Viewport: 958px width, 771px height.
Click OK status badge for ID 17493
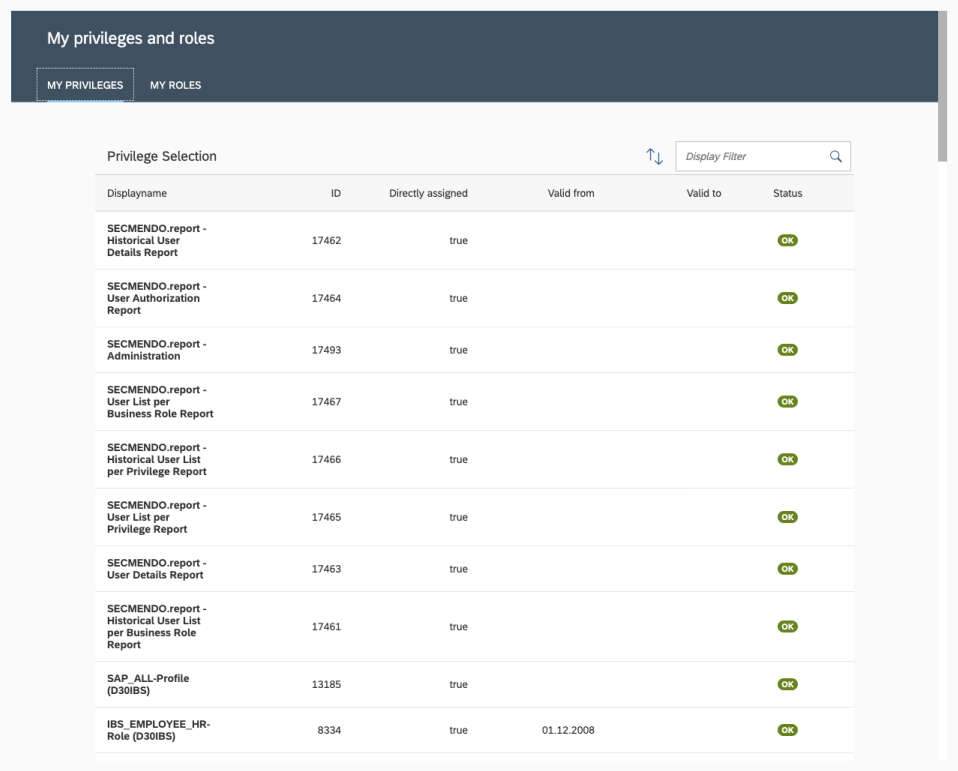coord(787,350)
